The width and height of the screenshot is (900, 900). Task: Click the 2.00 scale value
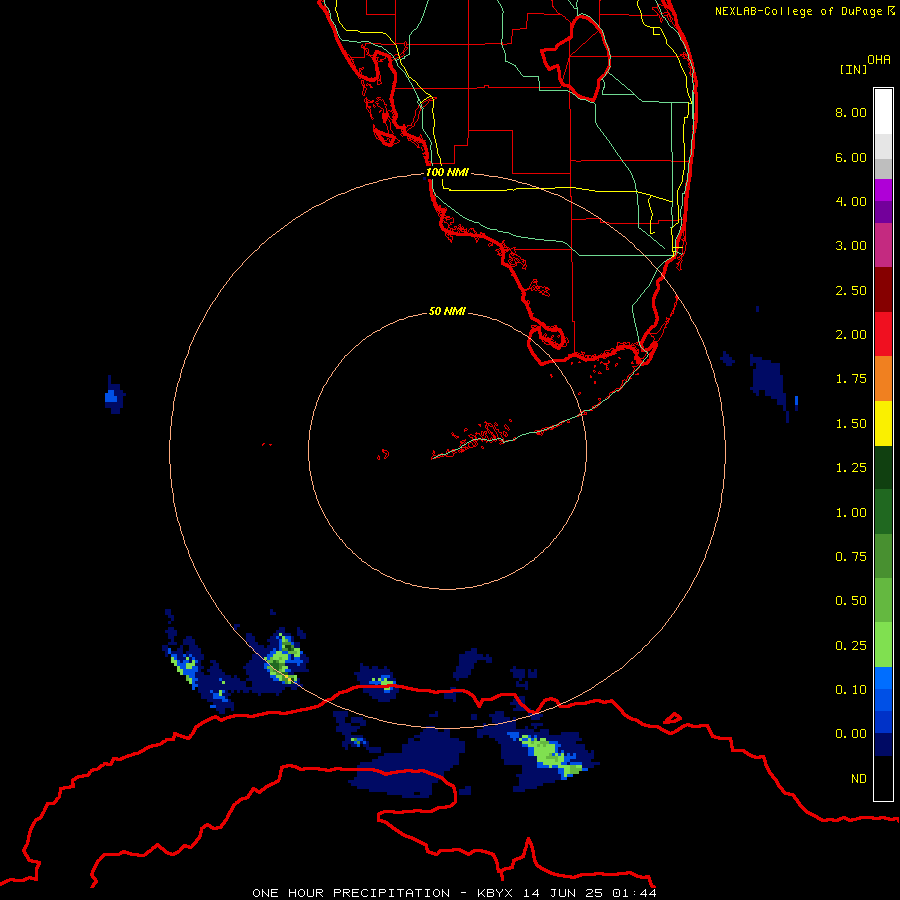tap(851, 335)
